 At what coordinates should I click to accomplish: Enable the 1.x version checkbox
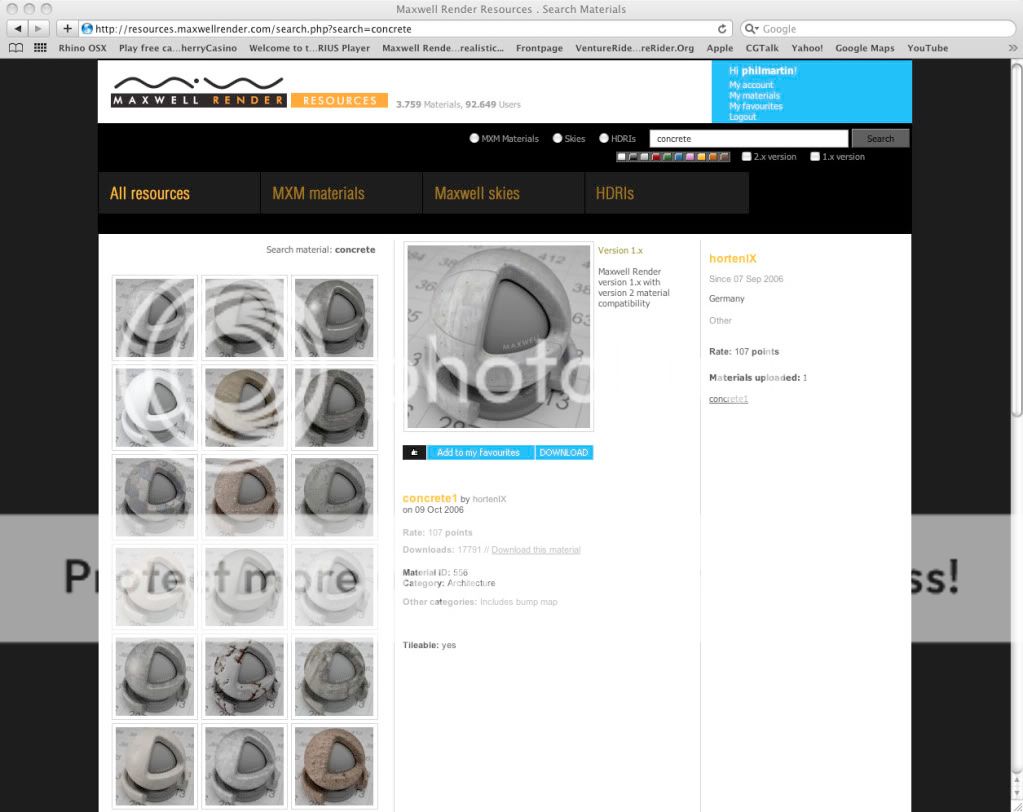pos(815,157)
